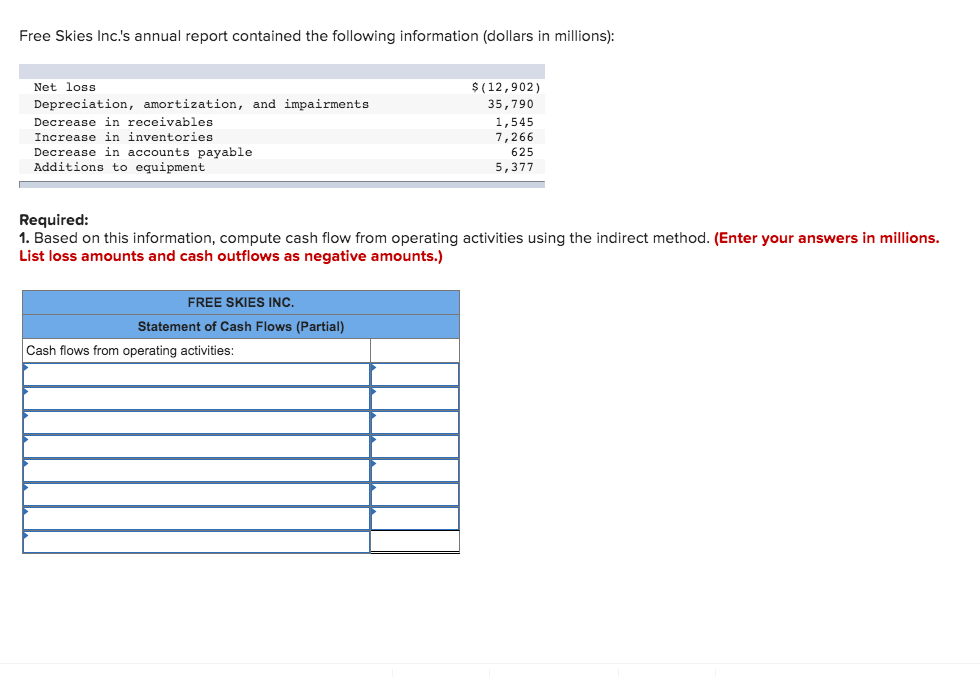Open fourth row description dropdown in statement
This screenshot has height=677, width=980.
tap(196, 446)
